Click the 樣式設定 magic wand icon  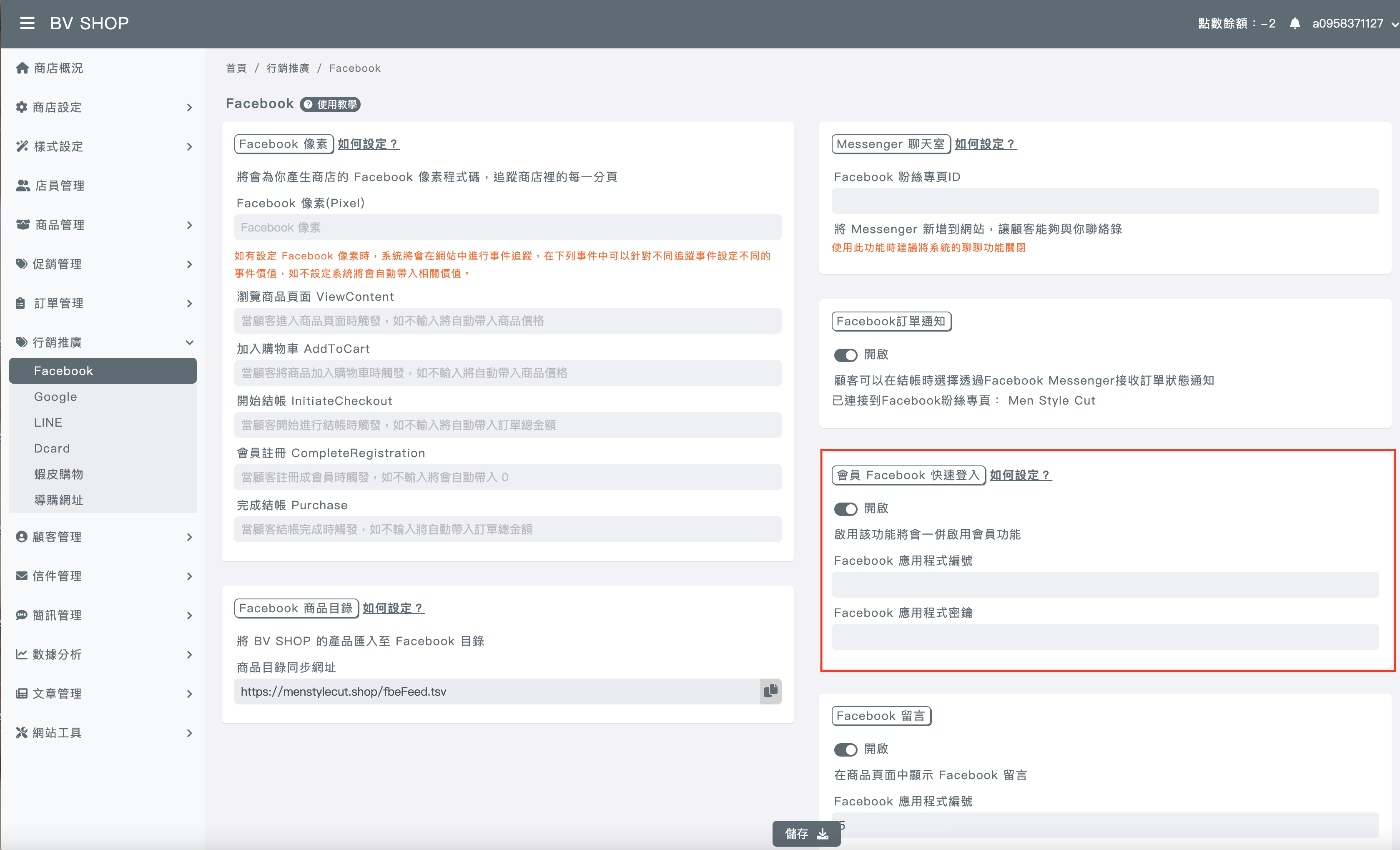22,146
